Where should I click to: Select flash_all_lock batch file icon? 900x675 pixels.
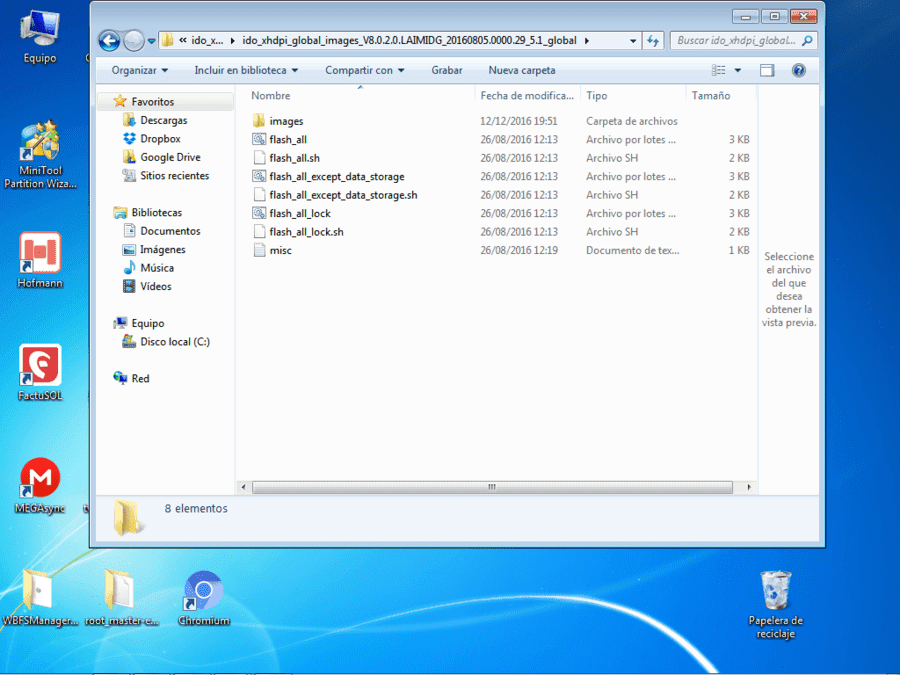click(259, 213)
